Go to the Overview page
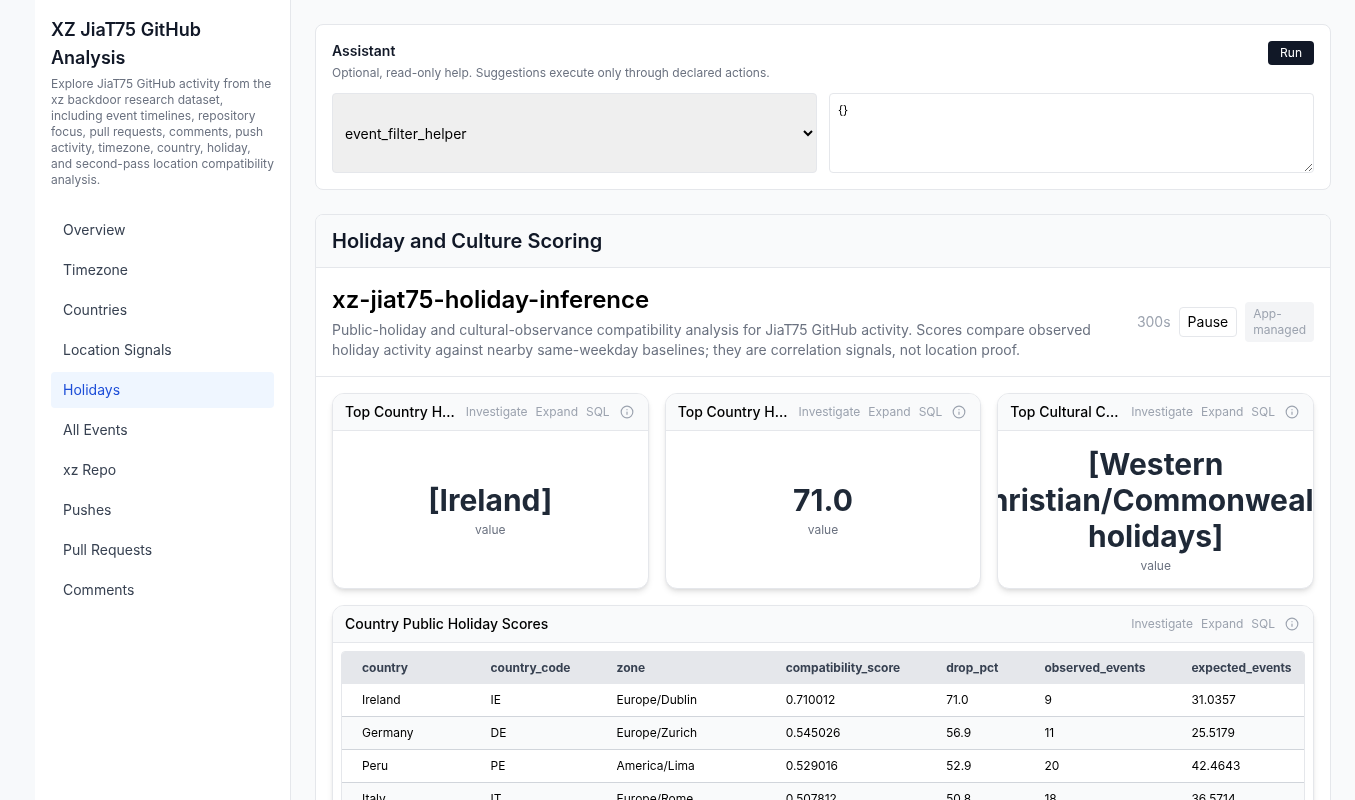 tap(162, 230)
